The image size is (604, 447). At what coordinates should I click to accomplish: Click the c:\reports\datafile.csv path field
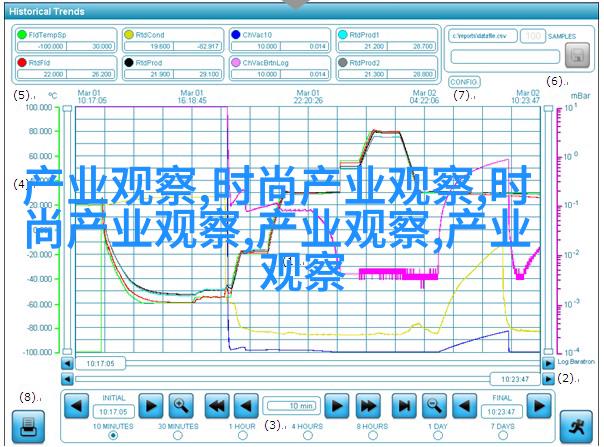pos(483,36)
